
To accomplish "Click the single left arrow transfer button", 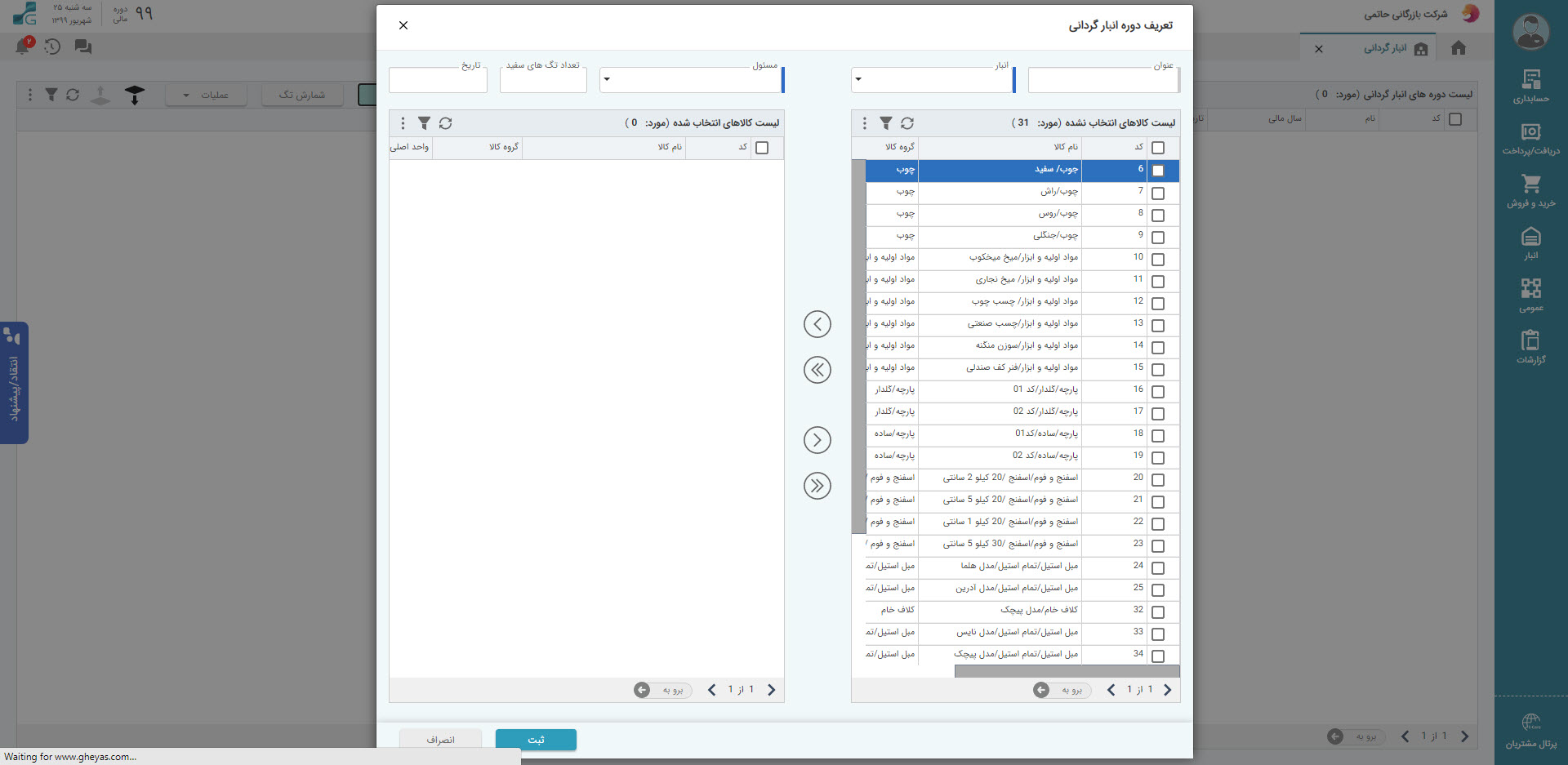I will [817, 324].
